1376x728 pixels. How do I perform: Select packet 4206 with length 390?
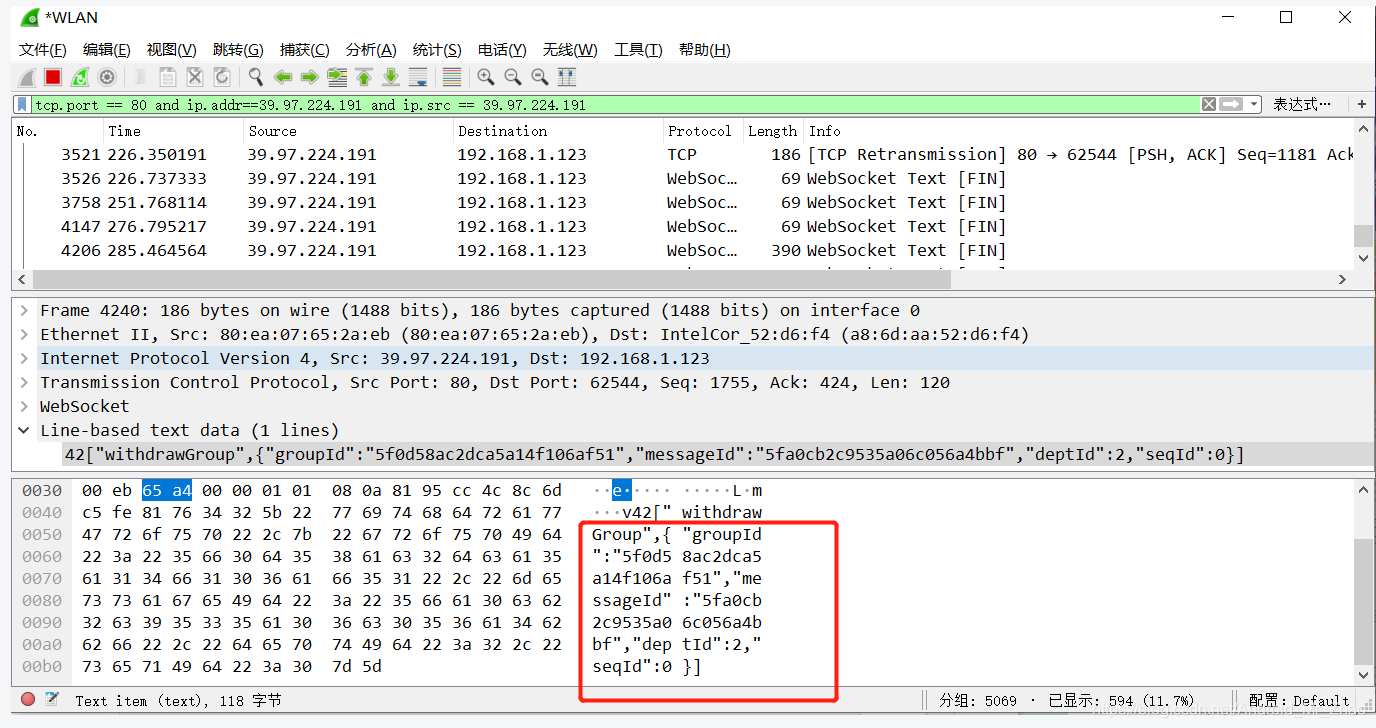[x=683, y=251]
